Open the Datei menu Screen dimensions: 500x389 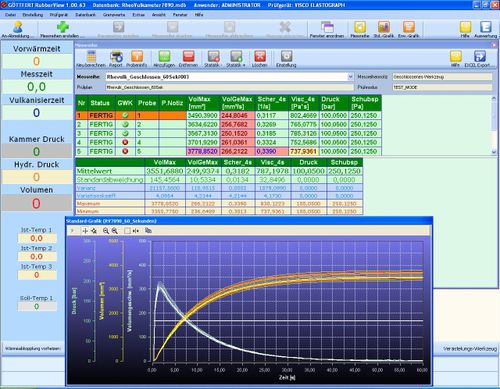coord(11,15)
